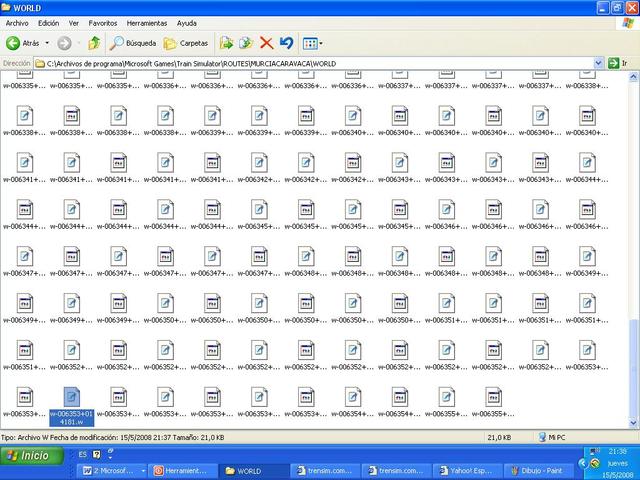Open the Views dropdown button
The height and width of the screenshot is (480, 640).
[x=312, y=43]
